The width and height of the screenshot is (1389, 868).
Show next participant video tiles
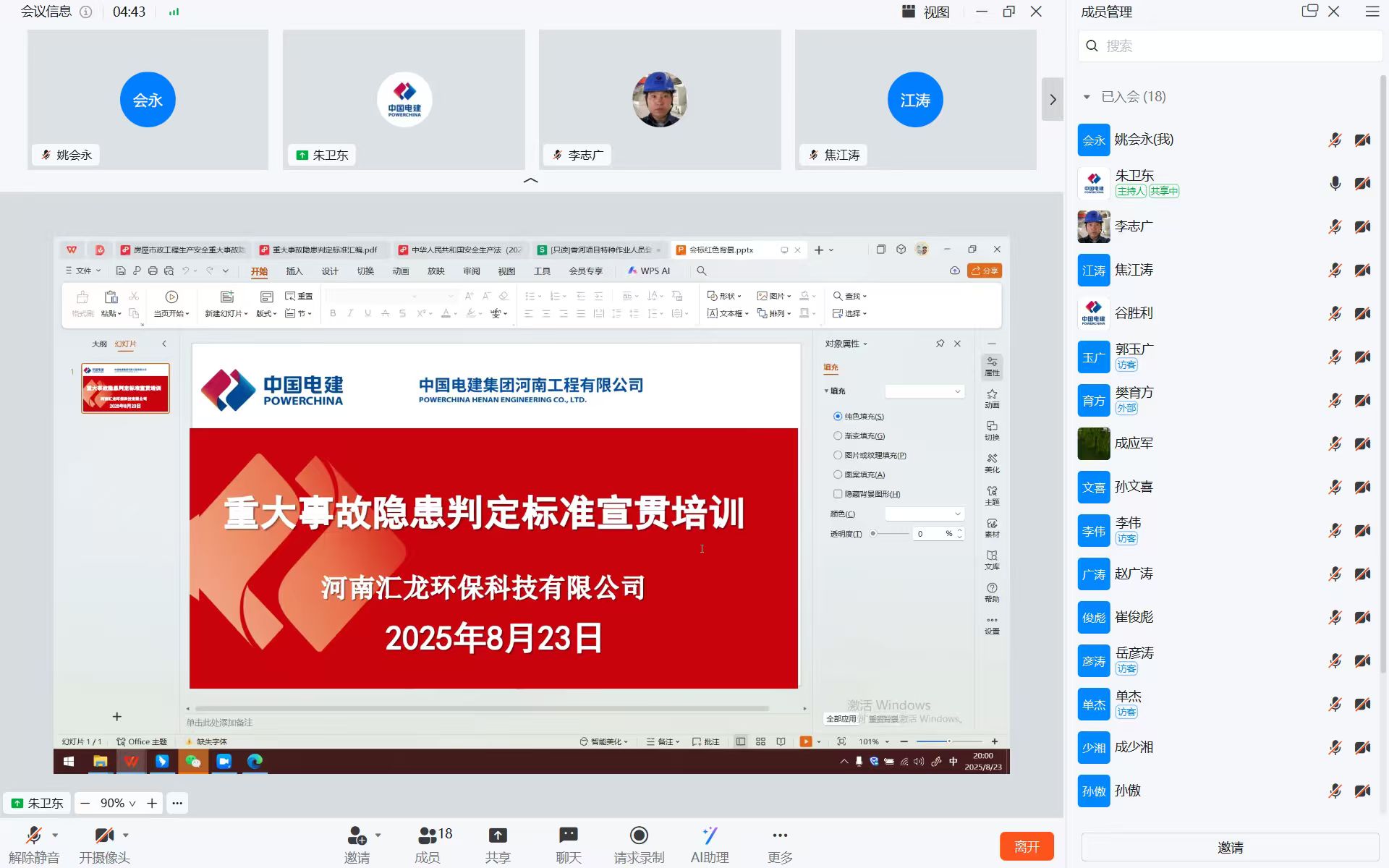point(1053,99)
